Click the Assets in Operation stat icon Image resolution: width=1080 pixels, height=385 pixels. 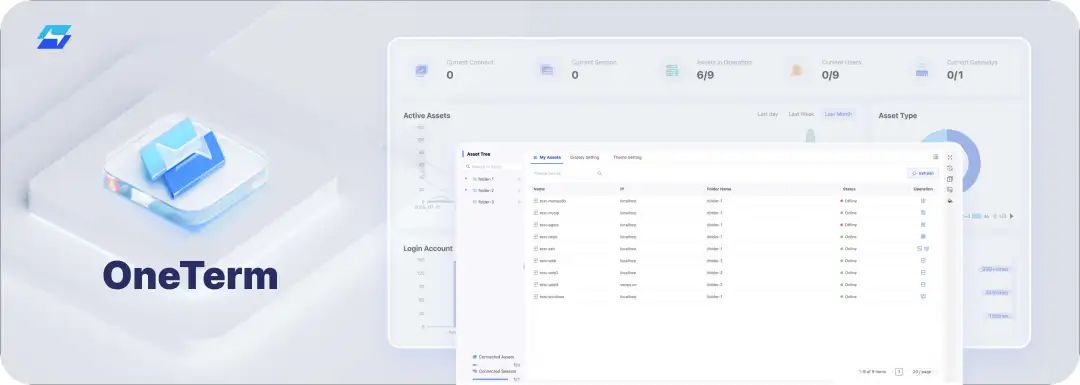point(672,70)
